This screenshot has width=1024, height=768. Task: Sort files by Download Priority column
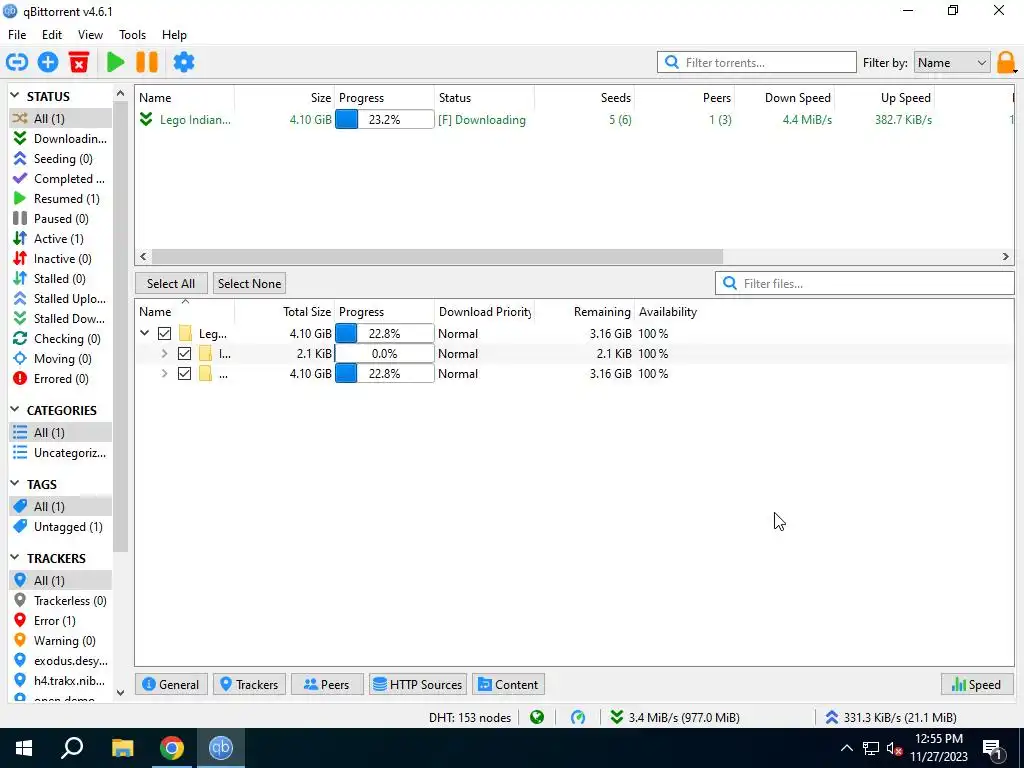click(484, 312)
